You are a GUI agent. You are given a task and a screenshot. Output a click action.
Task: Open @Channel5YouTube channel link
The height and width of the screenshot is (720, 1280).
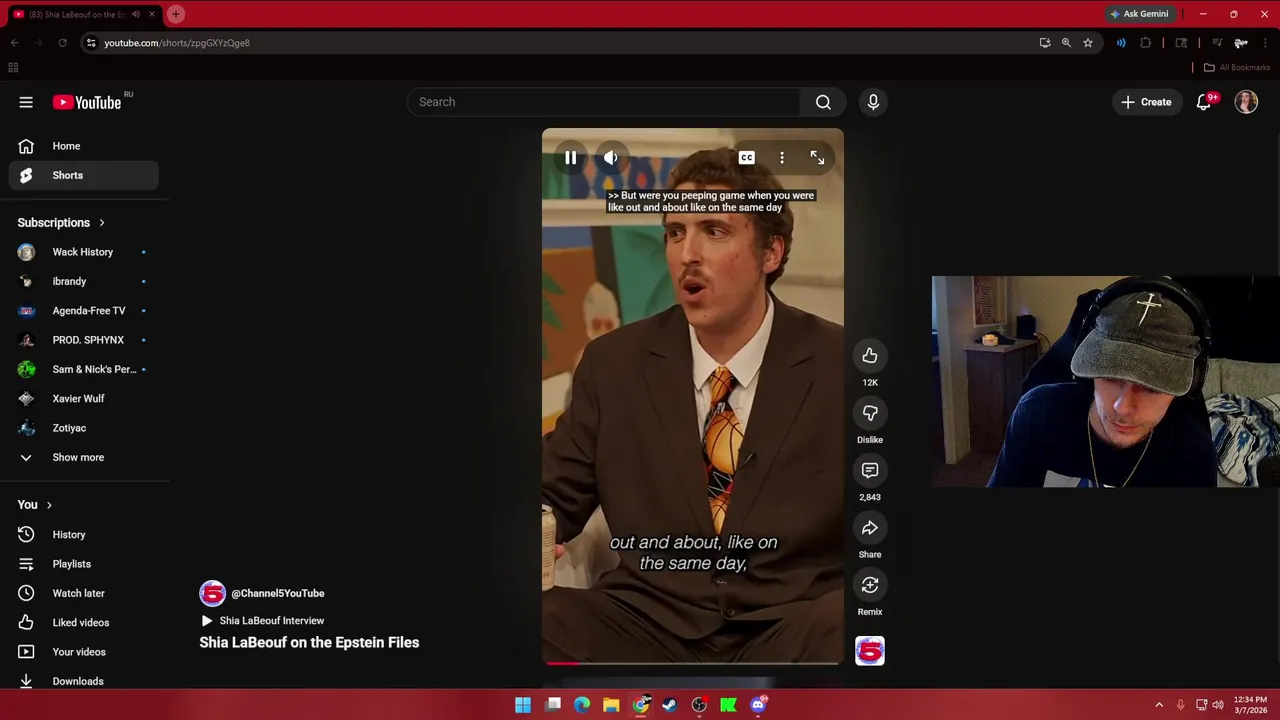pyautogui.click(x=278, y=593)
